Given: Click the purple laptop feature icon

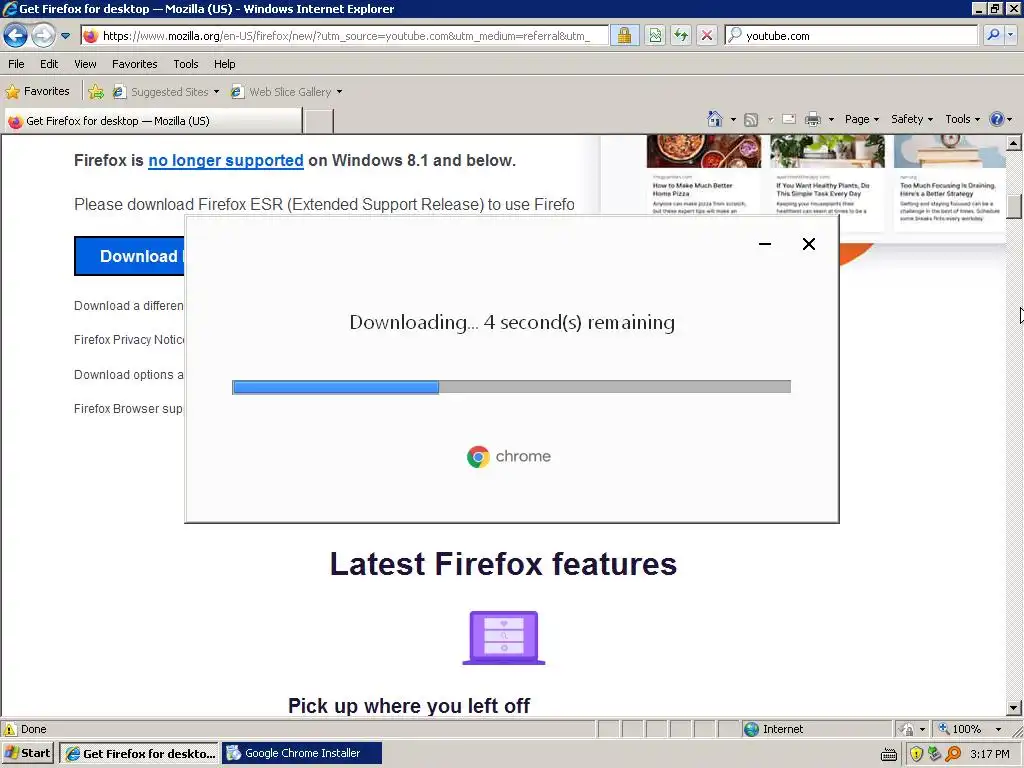Looking at the screenshot, I should (x=504, y=638).
